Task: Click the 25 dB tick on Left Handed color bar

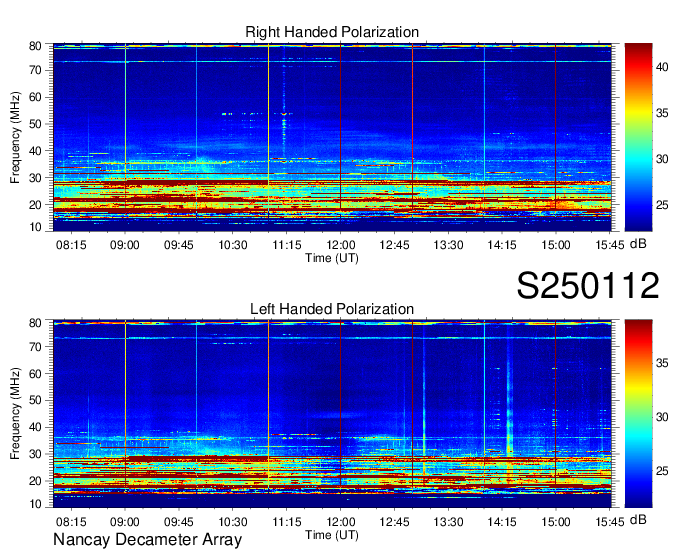Action: tap(662, 471)
